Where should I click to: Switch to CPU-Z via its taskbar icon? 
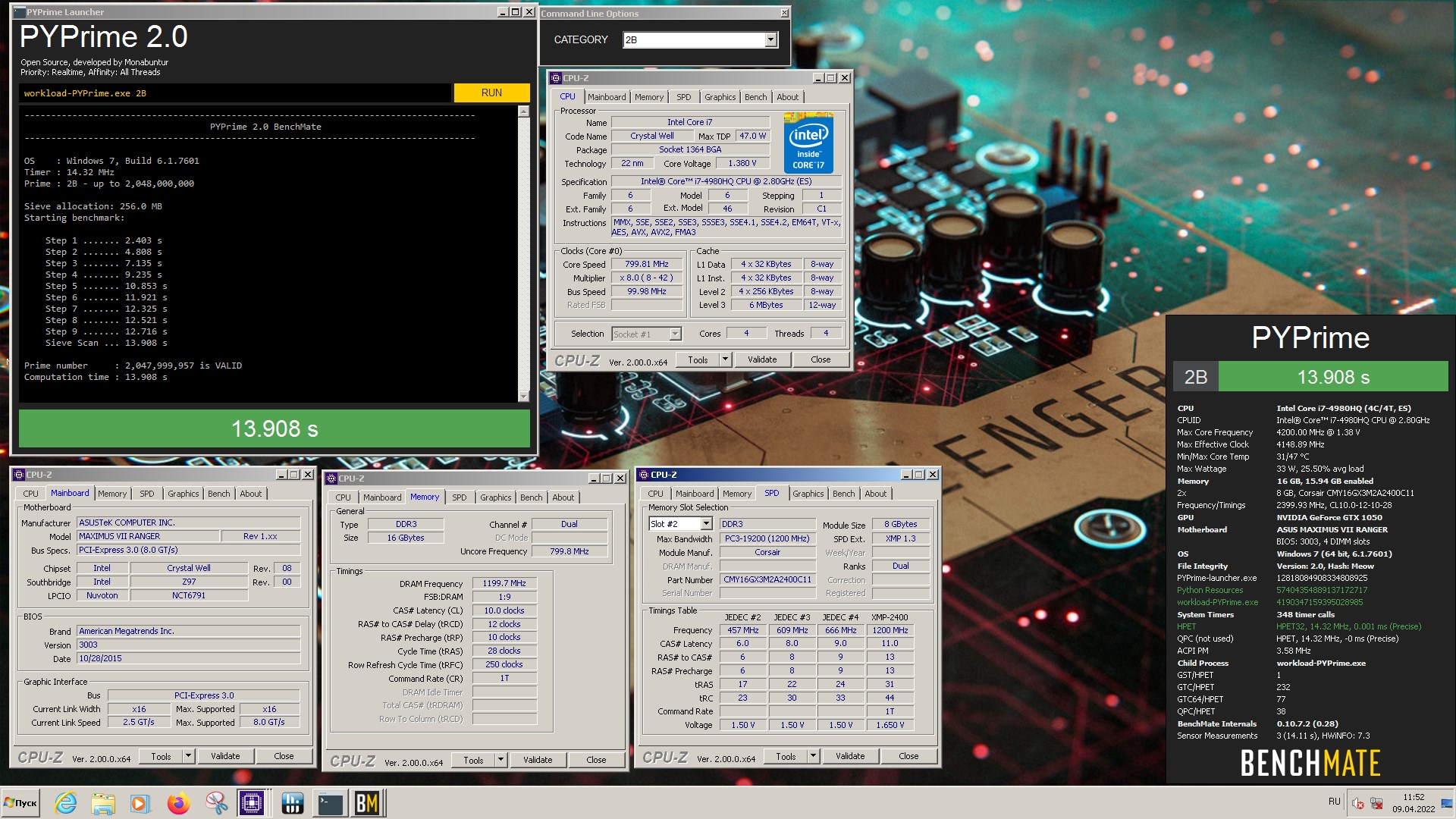coord(252,802)
